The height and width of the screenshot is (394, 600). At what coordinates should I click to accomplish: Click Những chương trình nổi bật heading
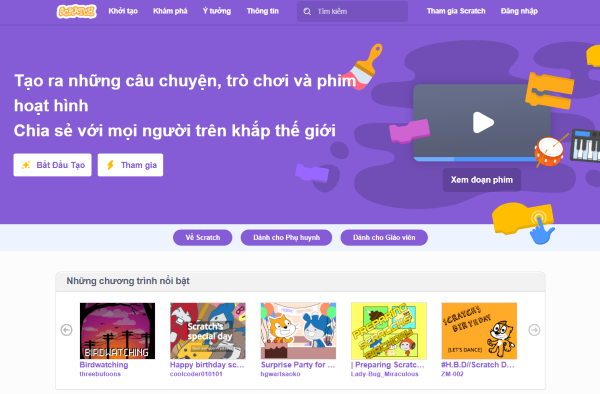pos(128,281)
